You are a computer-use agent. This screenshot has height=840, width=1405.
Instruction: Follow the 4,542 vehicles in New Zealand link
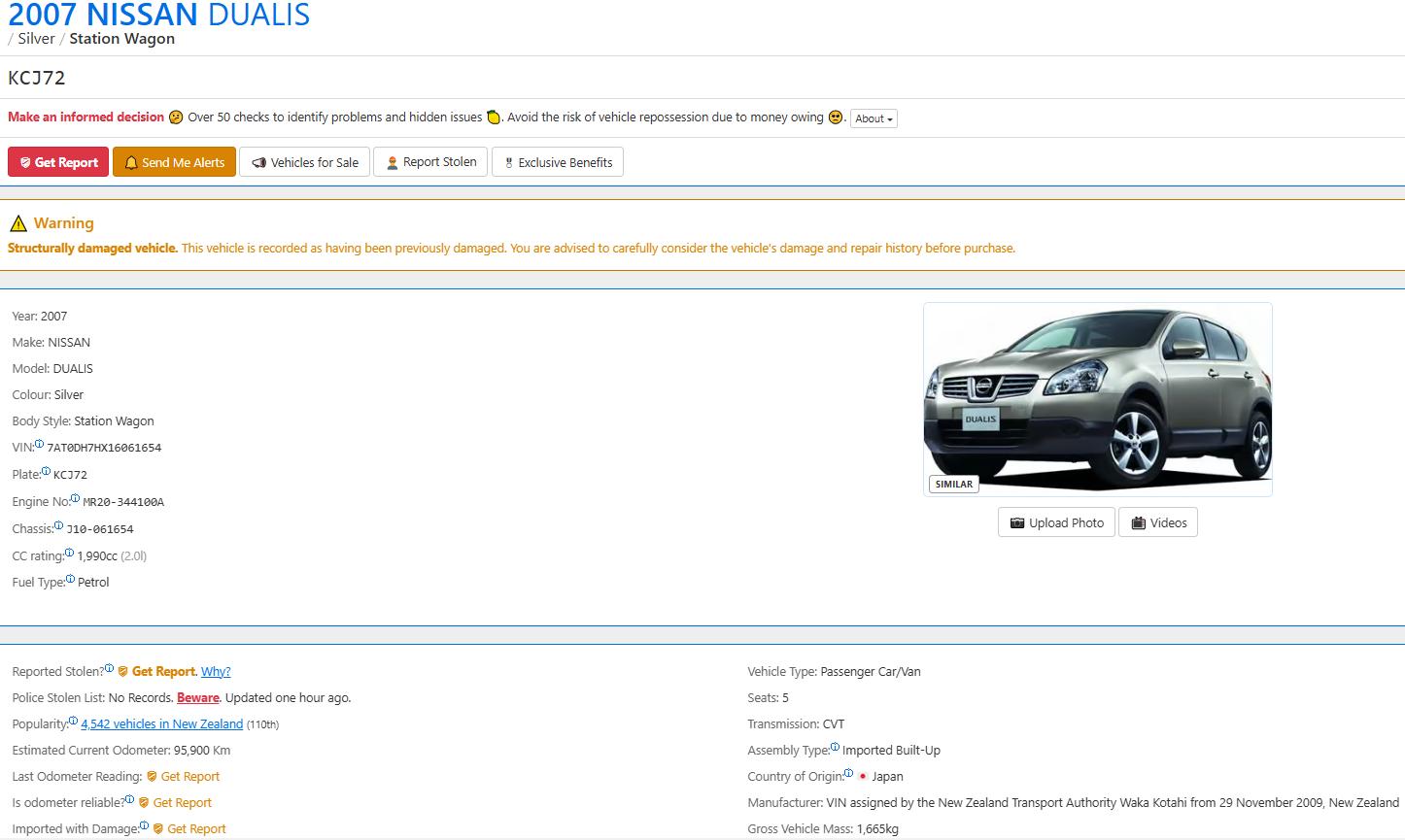pyautogui.click(x=162, y=724)
